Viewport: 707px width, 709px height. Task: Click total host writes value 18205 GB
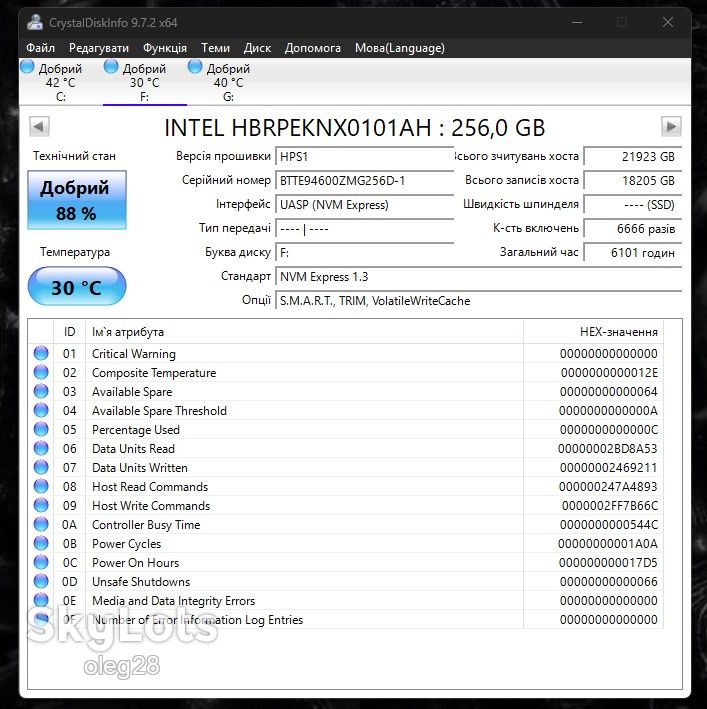click(x=633, y=180)
